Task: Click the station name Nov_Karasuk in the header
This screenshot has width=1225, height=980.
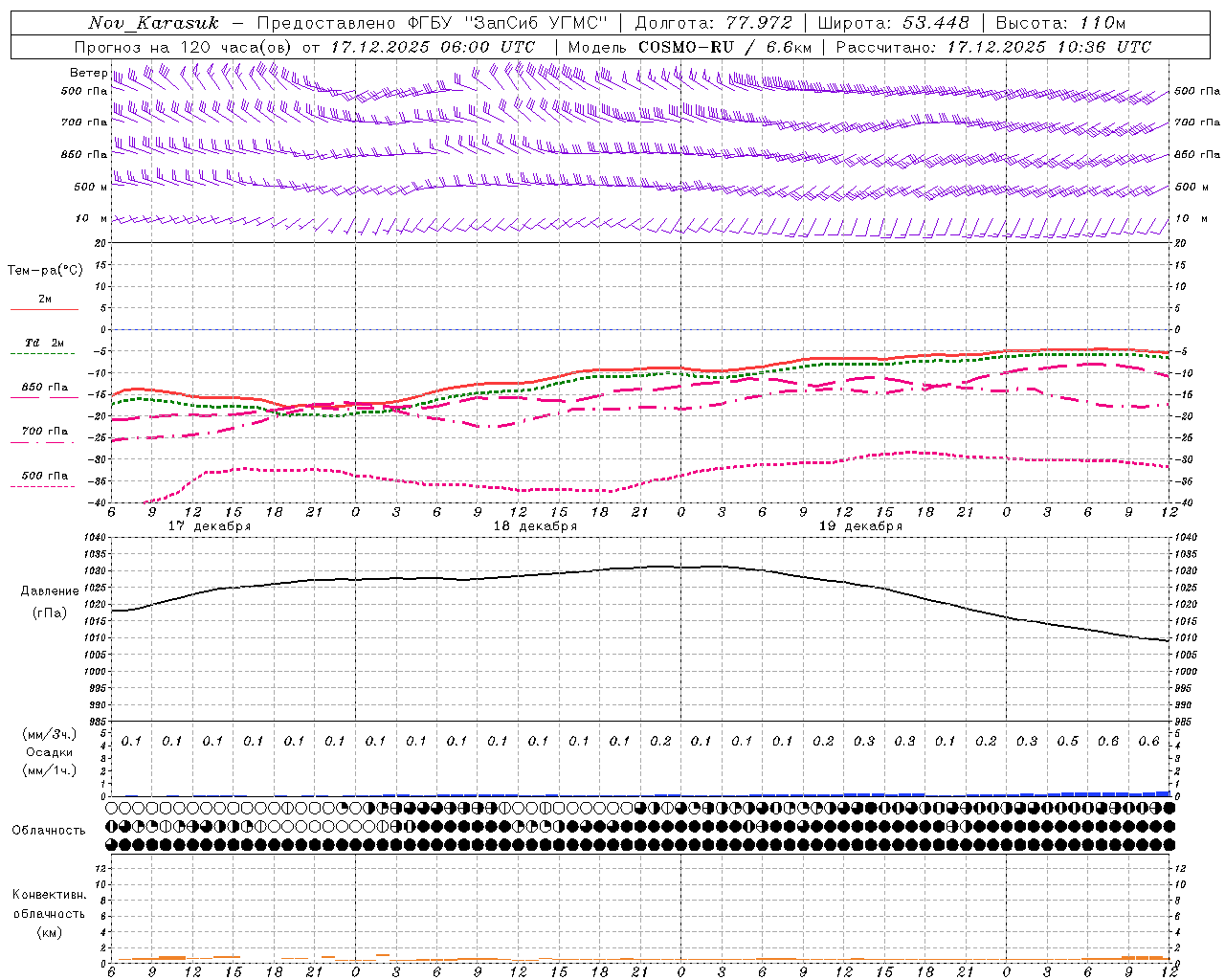Action: 154,23
